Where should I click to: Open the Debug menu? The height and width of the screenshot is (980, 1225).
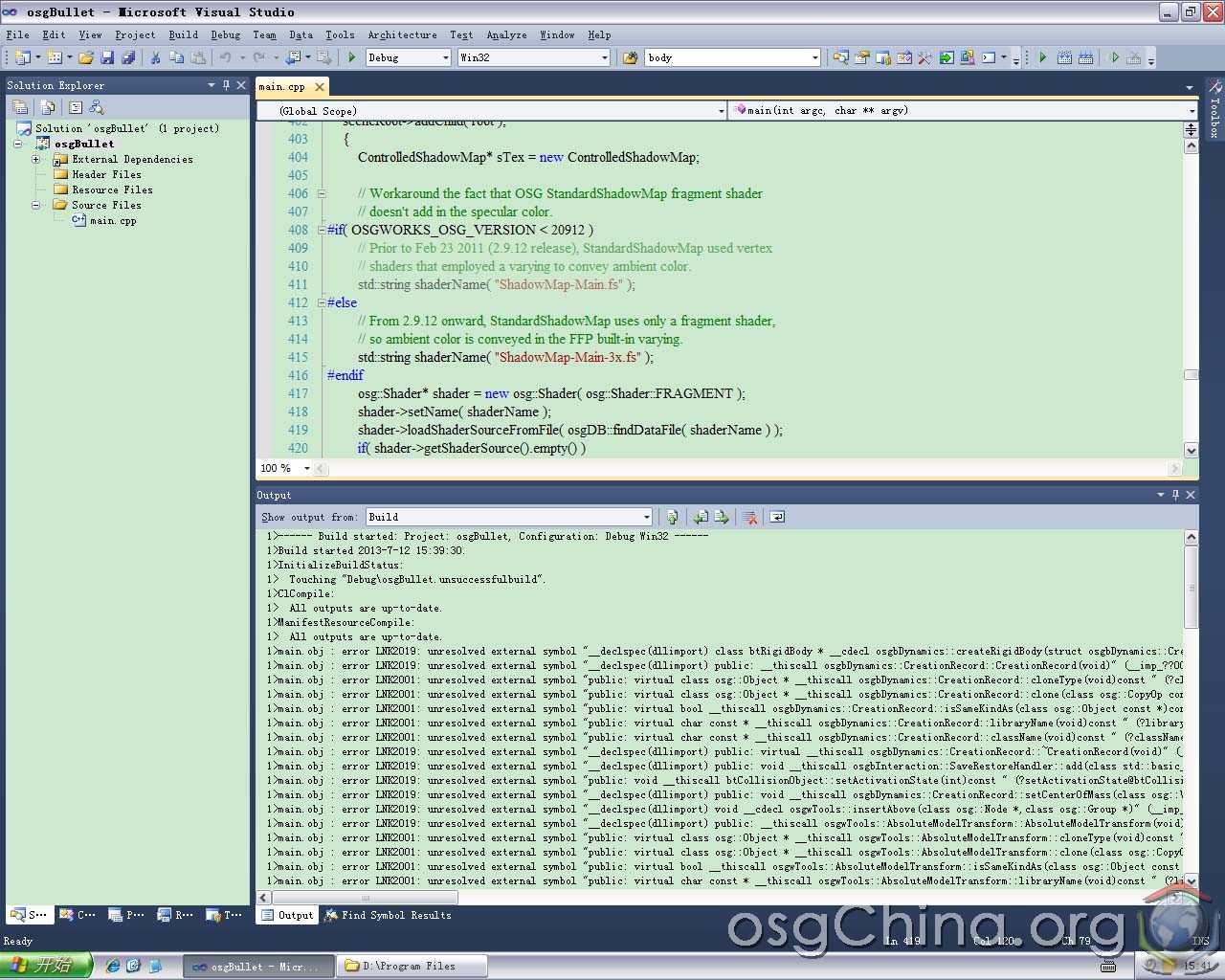(226, 34)
